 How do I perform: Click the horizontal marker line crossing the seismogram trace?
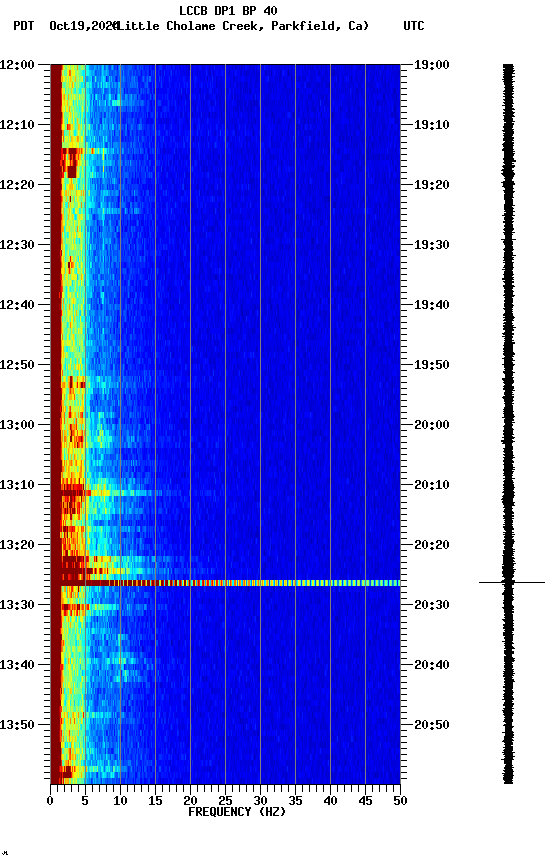click(512, 582)
